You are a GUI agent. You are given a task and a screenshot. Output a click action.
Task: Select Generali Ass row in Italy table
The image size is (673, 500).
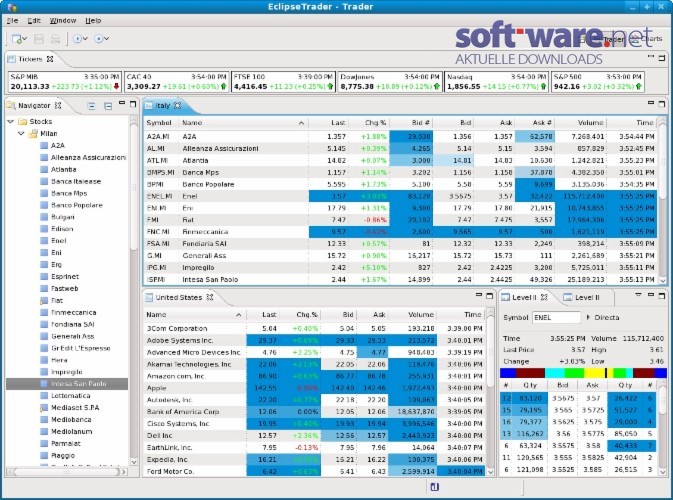400,255
